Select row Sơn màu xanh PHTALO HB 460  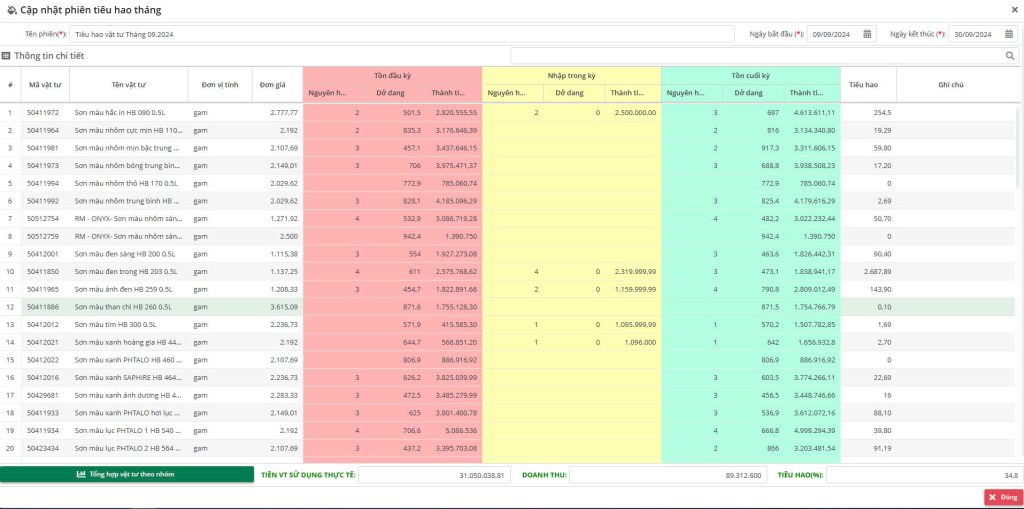click(x=509, y=360)
